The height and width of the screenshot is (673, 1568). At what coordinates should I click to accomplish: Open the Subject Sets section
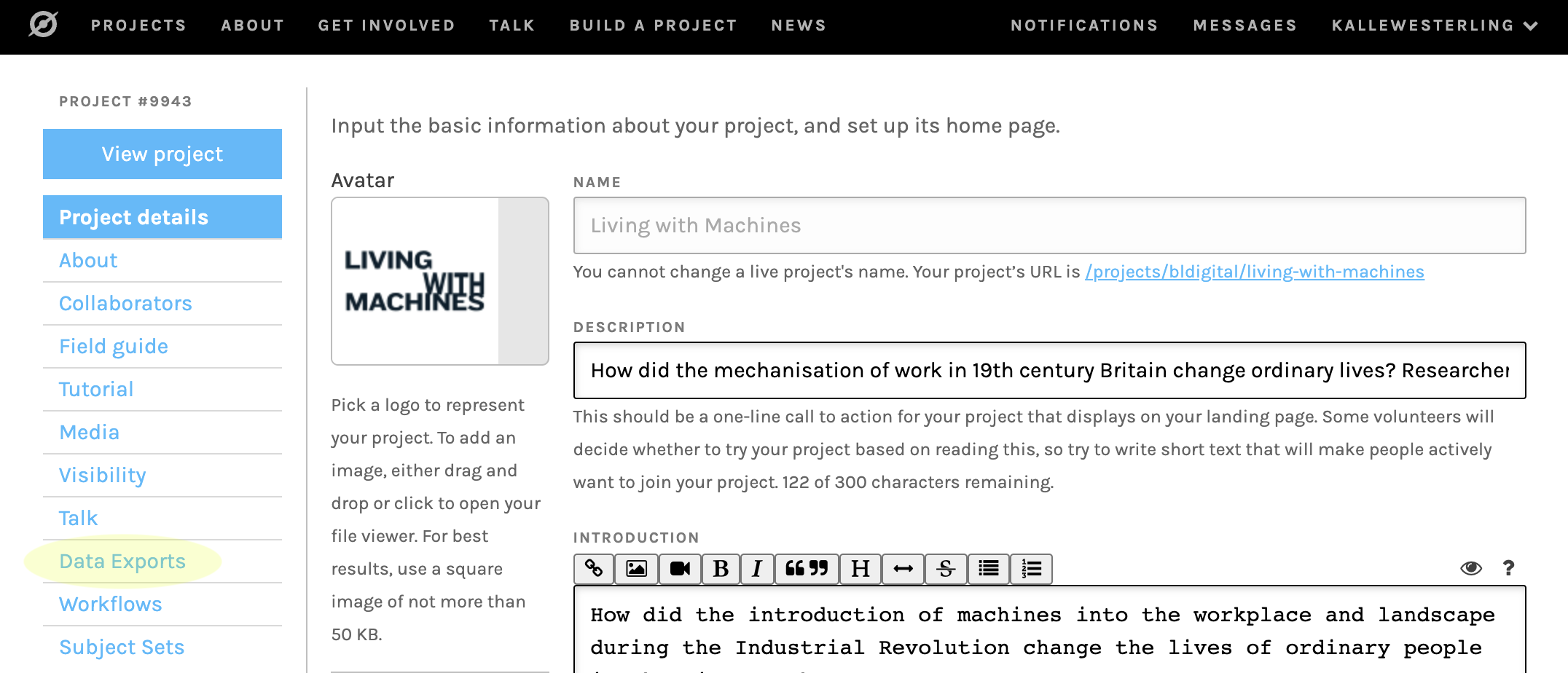coord(162,648)
